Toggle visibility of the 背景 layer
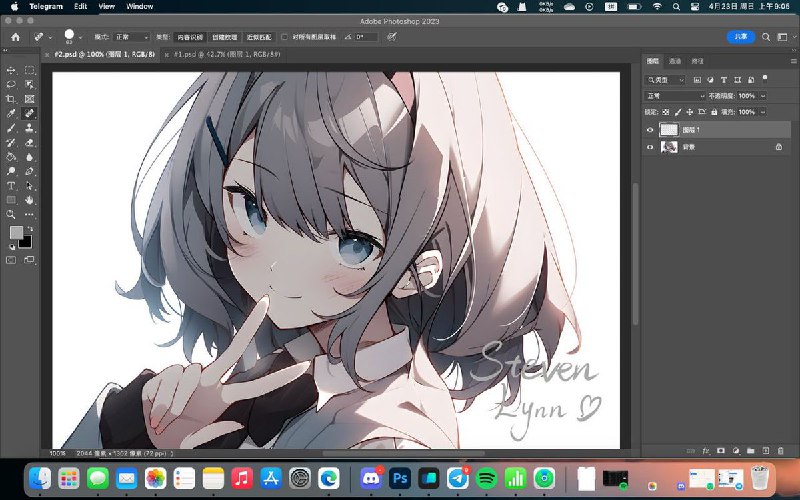Screen dimensions: 800x500 (x=650, y=147)
